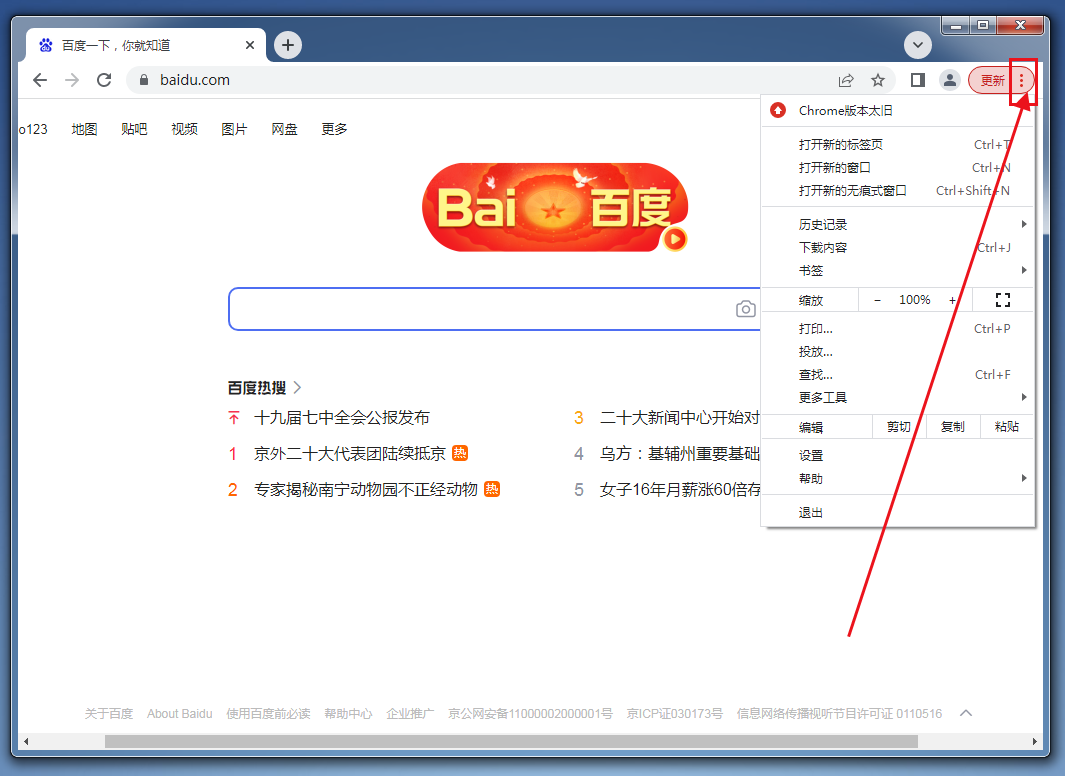This screenshot has width=1065, height=776.
Task: Click the browser back arrow
Action: tap(40, 80)
